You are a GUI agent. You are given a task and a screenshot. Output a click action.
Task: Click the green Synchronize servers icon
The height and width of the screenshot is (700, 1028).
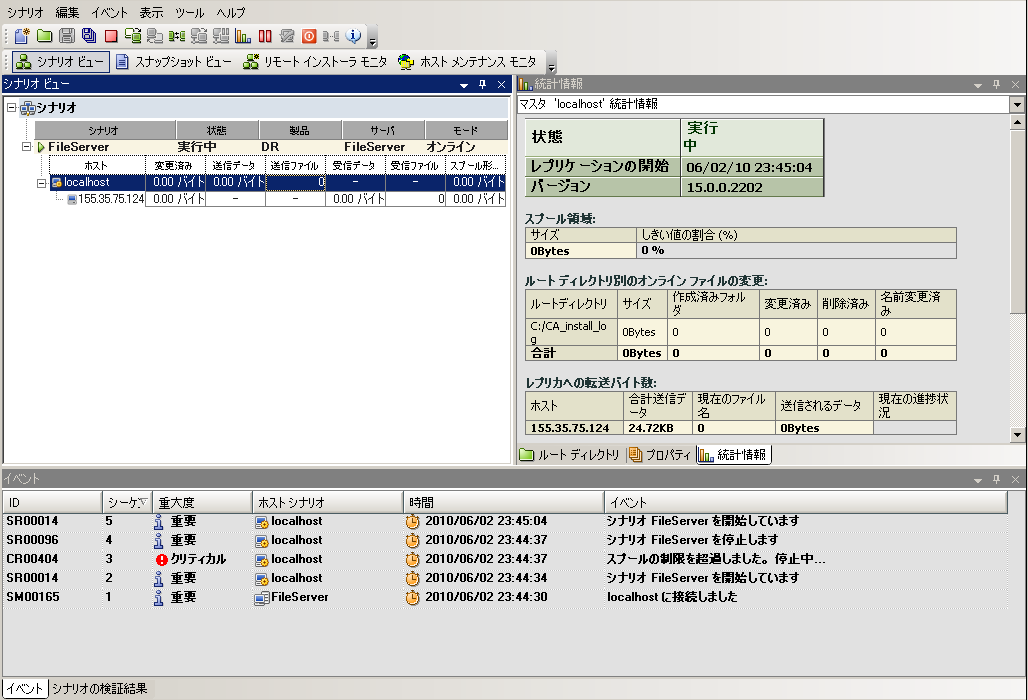tap(133, 36)
